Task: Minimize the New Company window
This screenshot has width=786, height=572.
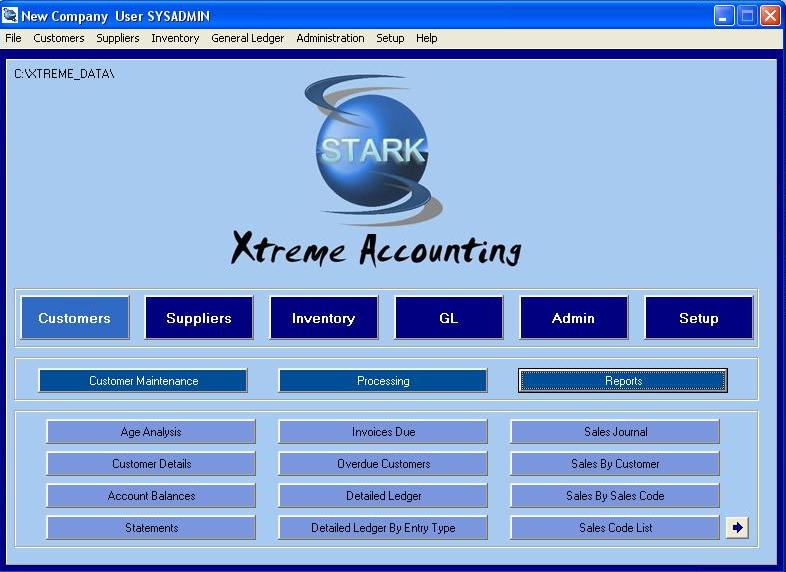Action: [723, 16]
